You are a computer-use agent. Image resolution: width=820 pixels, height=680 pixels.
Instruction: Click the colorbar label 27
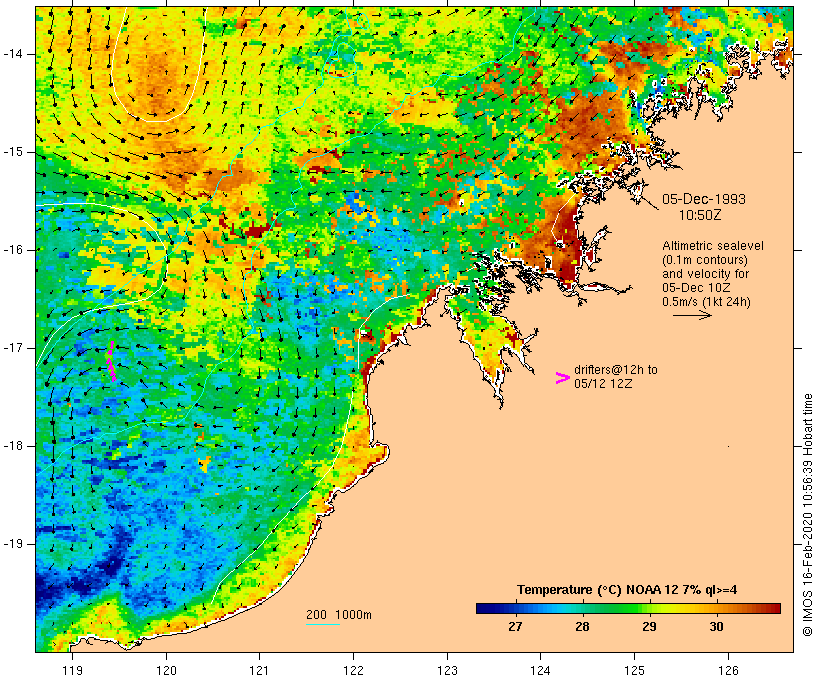515,627
